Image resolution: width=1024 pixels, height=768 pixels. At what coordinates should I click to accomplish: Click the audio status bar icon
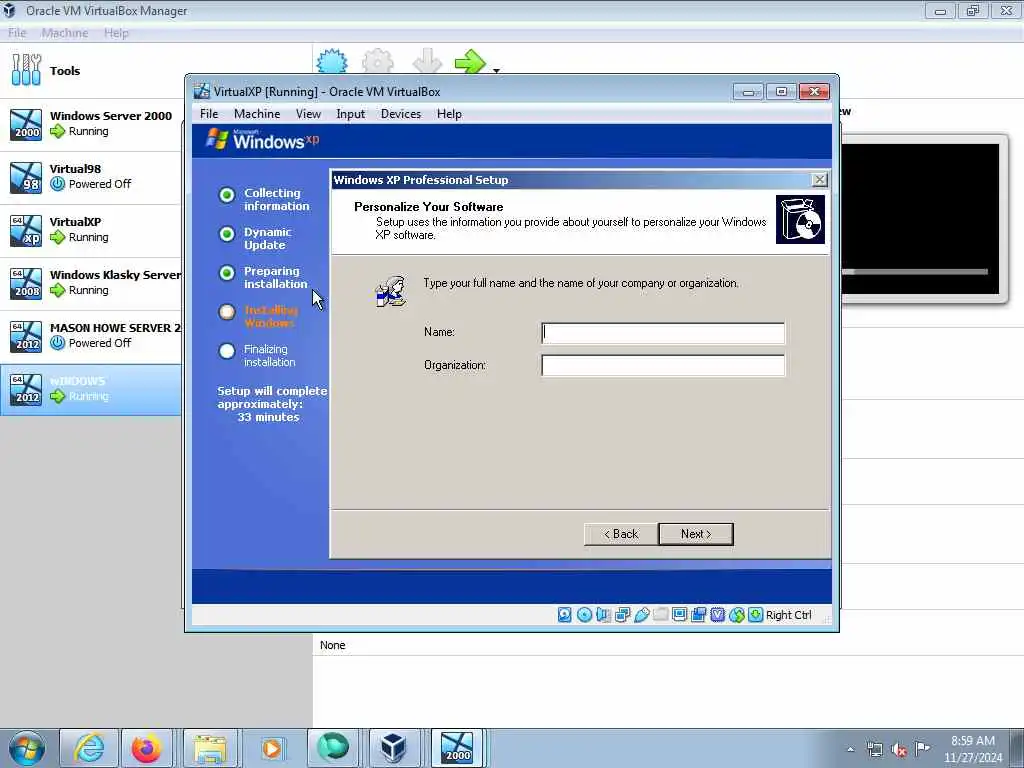(x=603, y=615)
